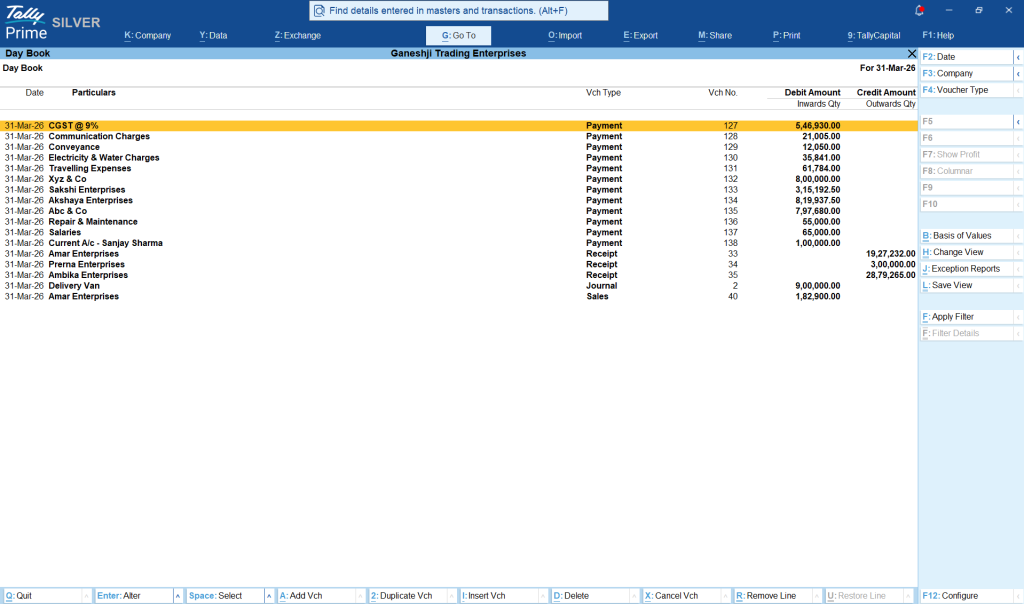Click the notification bell icon
The image size is (1024, 604).
click(x=920, y=10)
